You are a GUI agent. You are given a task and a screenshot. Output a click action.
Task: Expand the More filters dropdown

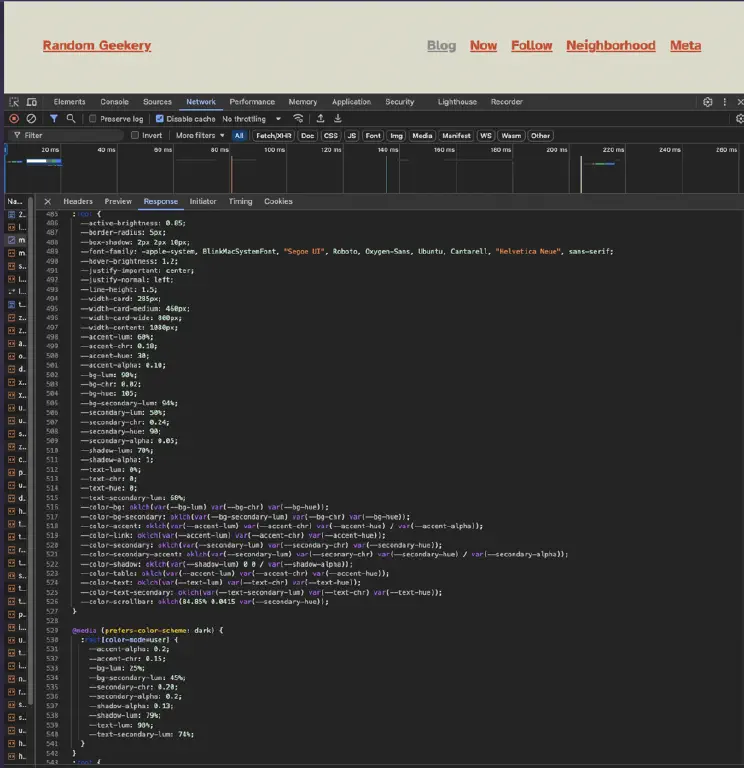pyautogui.click(x=200, y=135)
